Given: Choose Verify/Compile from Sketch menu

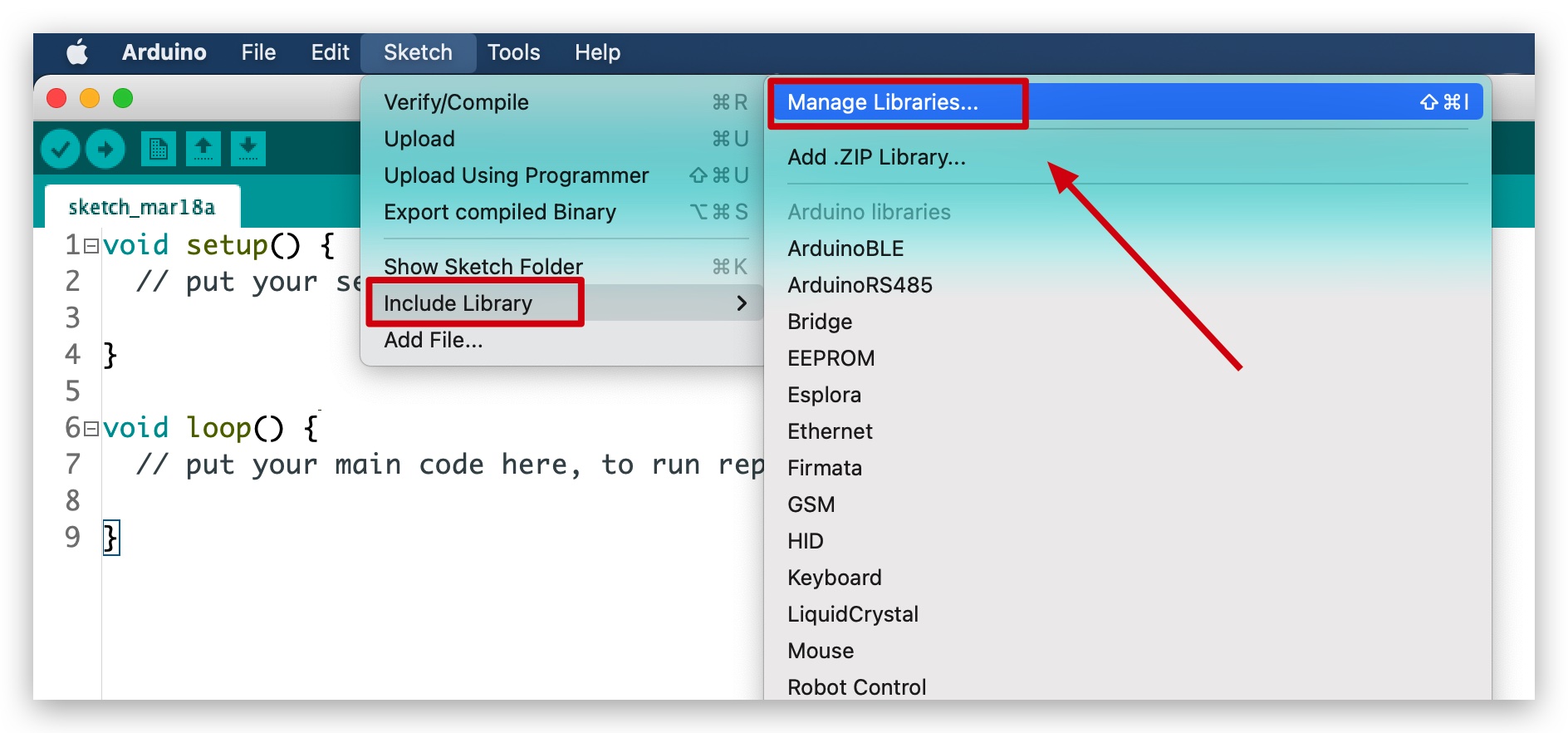Looking at the screenshot, I should coord(563,102).
